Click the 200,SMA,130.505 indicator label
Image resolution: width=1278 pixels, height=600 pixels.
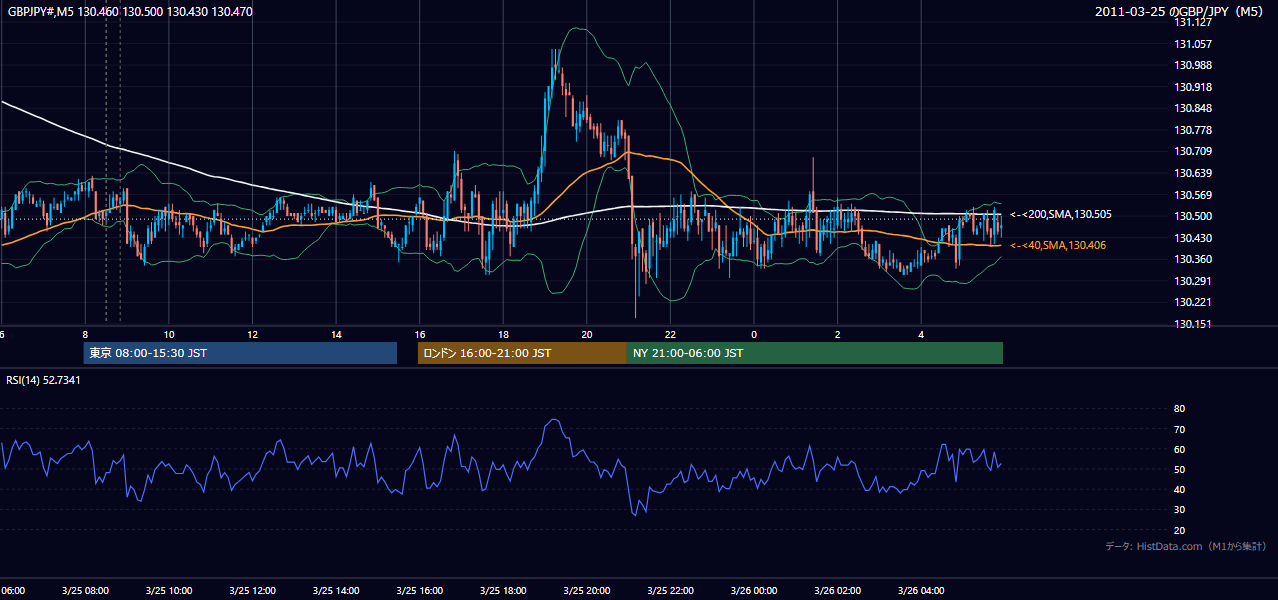[1061, 214]
